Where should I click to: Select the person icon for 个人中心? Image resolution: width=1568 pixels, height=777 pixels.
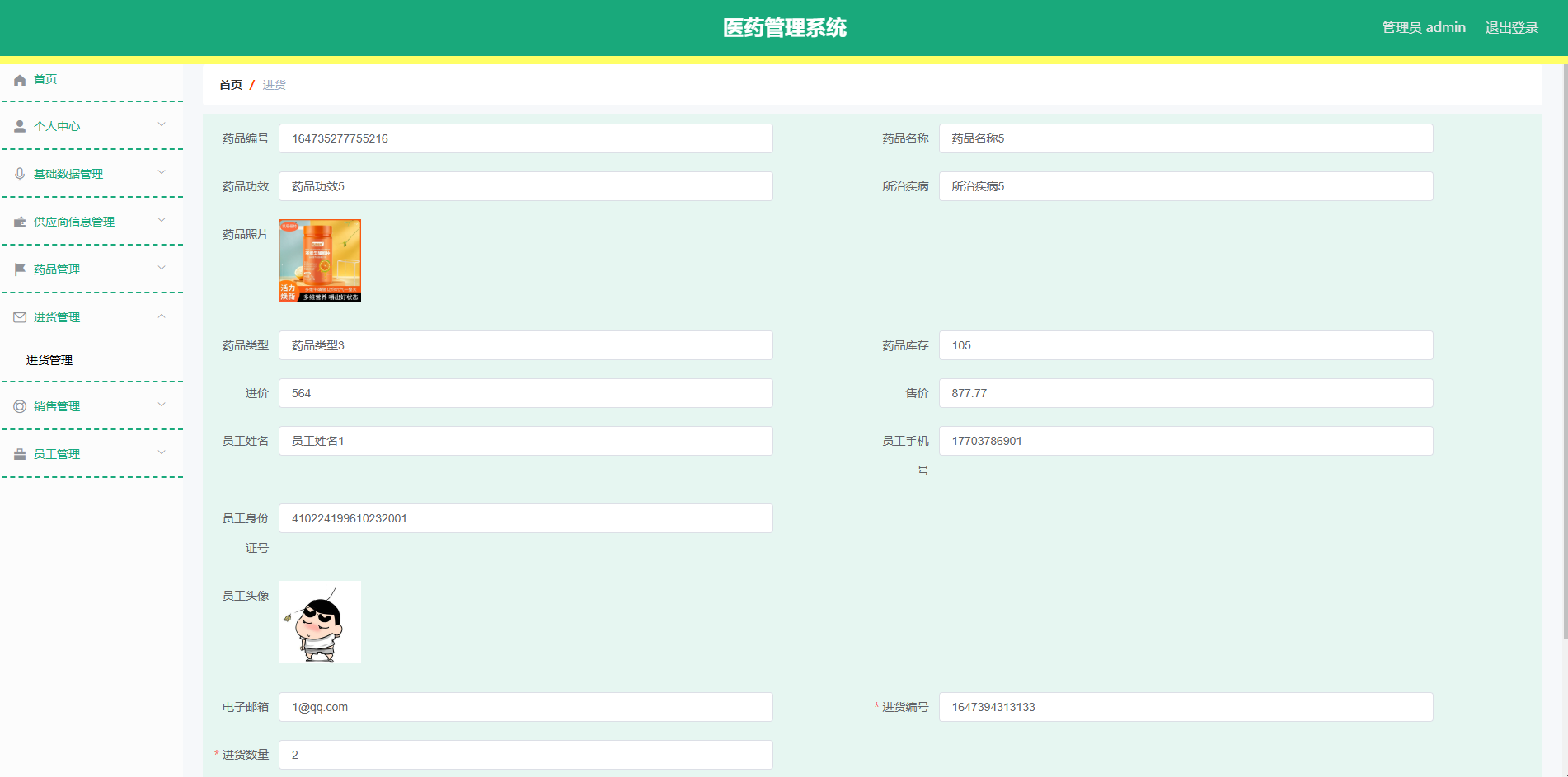(x=19, y=126)
